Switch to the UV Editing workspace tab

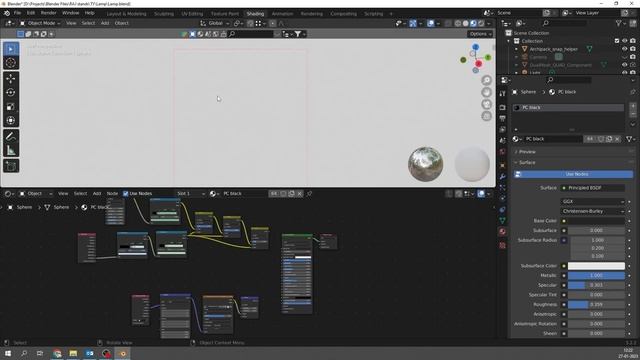click(x=192, y=14)
